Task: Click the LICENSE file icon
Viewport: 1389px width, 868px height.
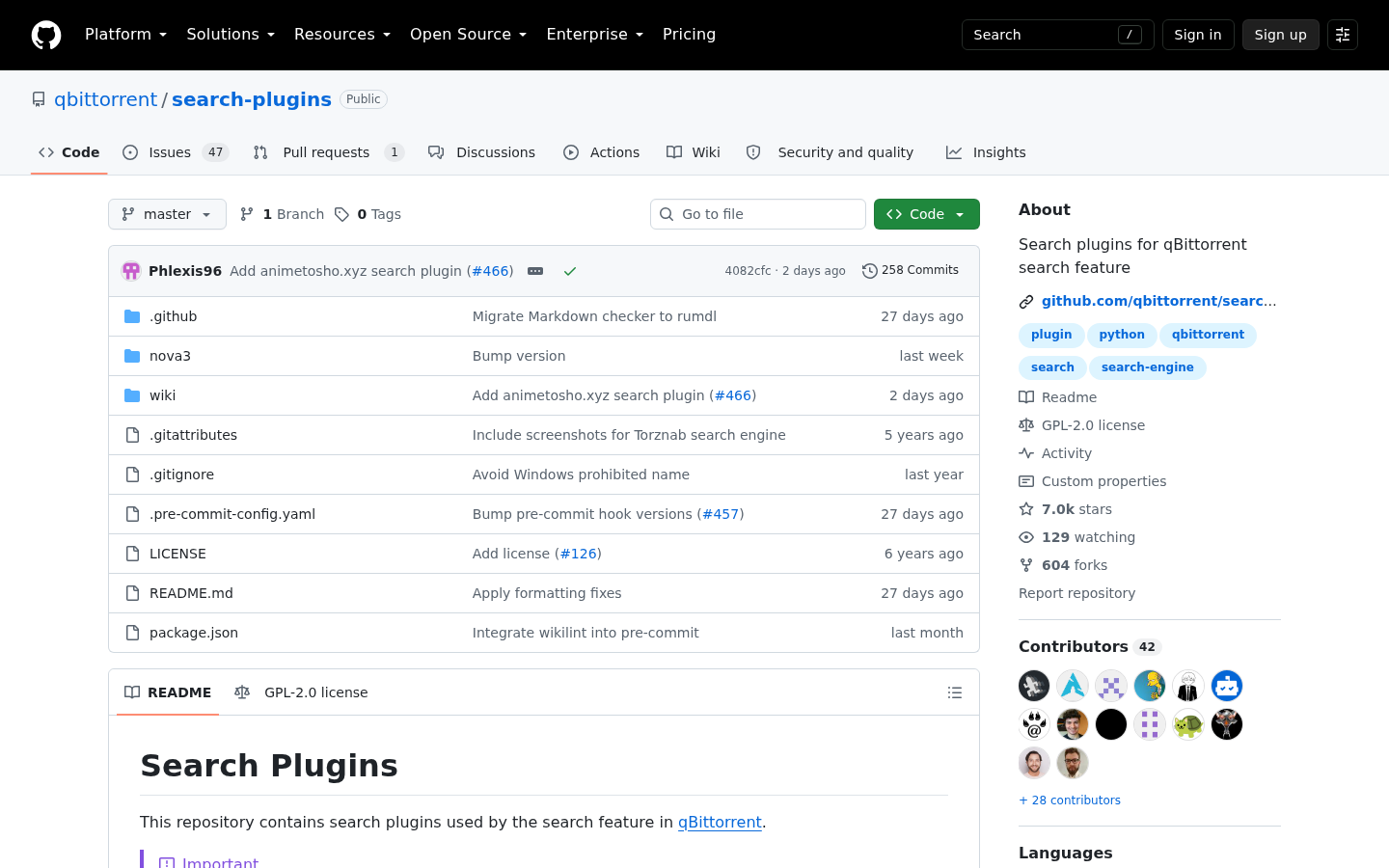Action: [x=132, y=554]
